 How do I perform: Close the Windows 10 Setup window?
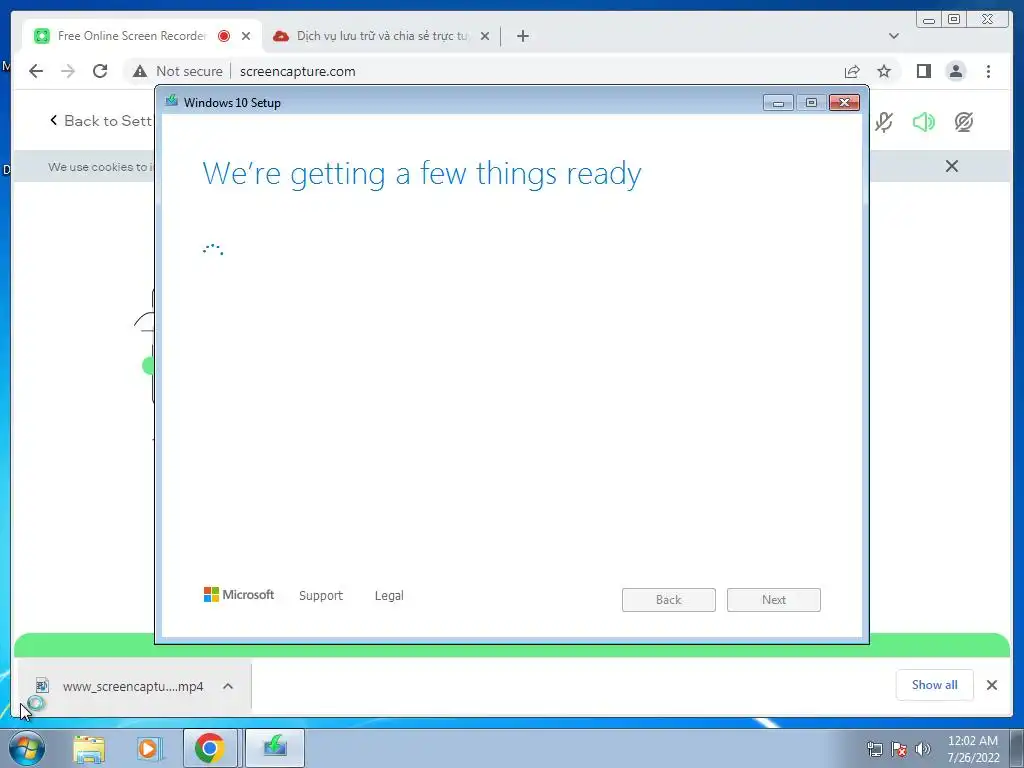coord(844,103)
